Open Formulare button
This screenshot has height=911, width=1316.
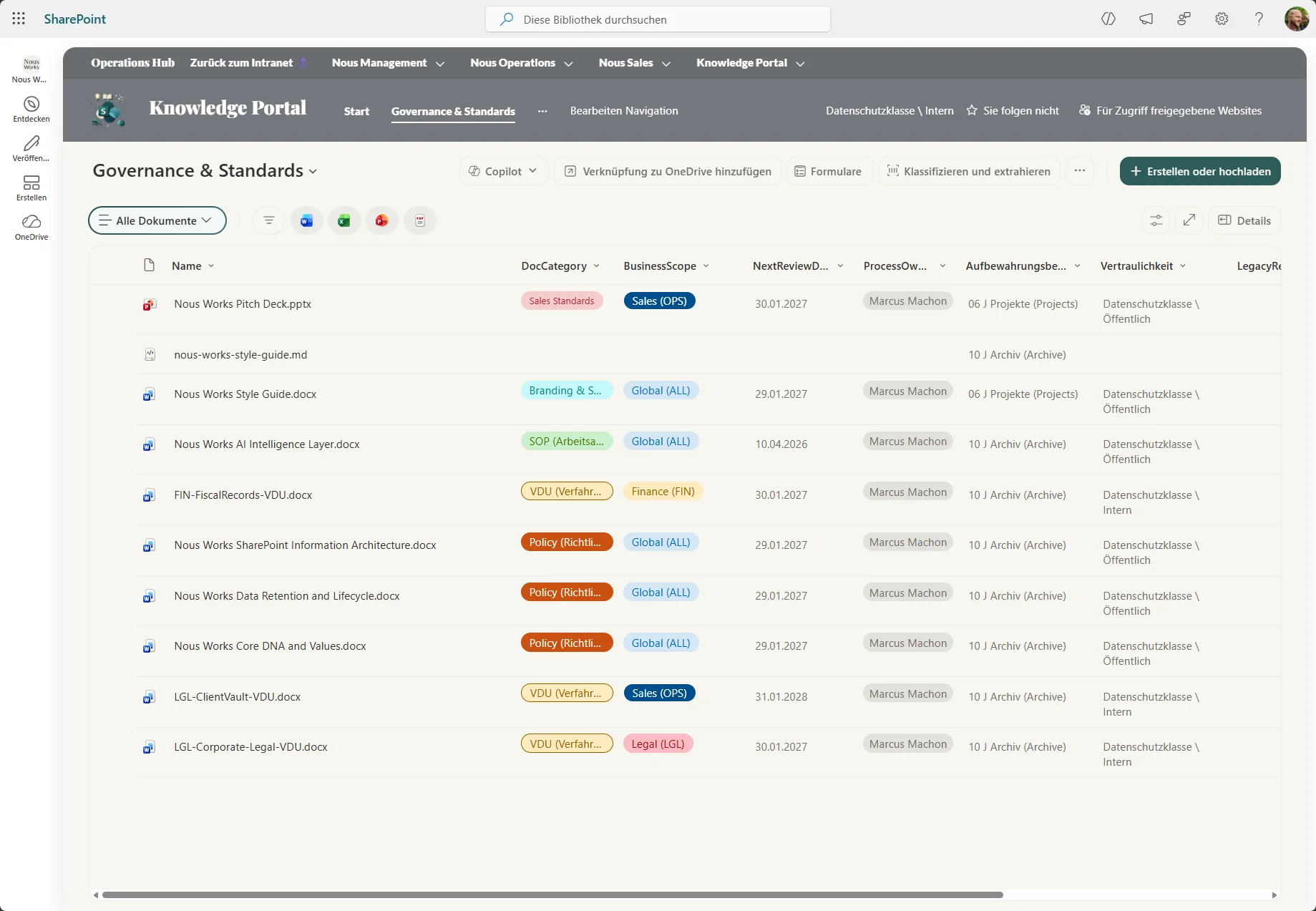tap(829, 171)
